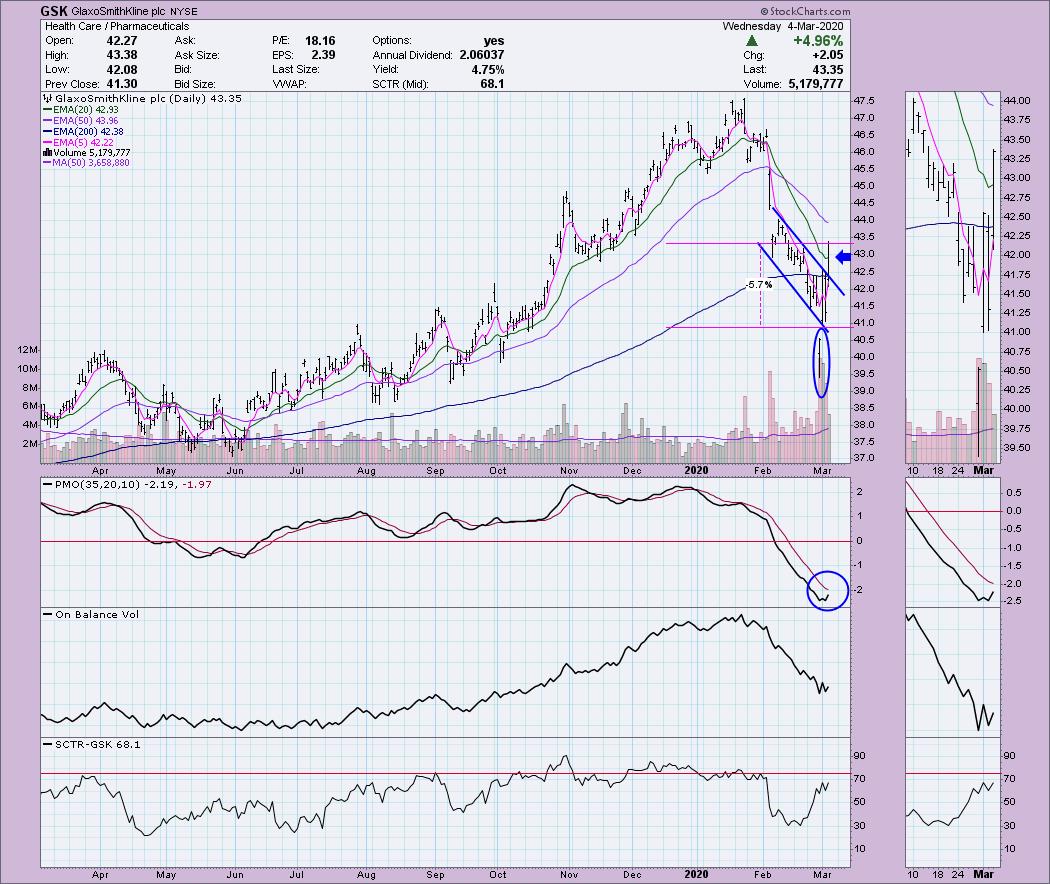Click the EMA(5) 42.22 legend entry
This screenshot has width=1050, height=884.
[78, 142]
